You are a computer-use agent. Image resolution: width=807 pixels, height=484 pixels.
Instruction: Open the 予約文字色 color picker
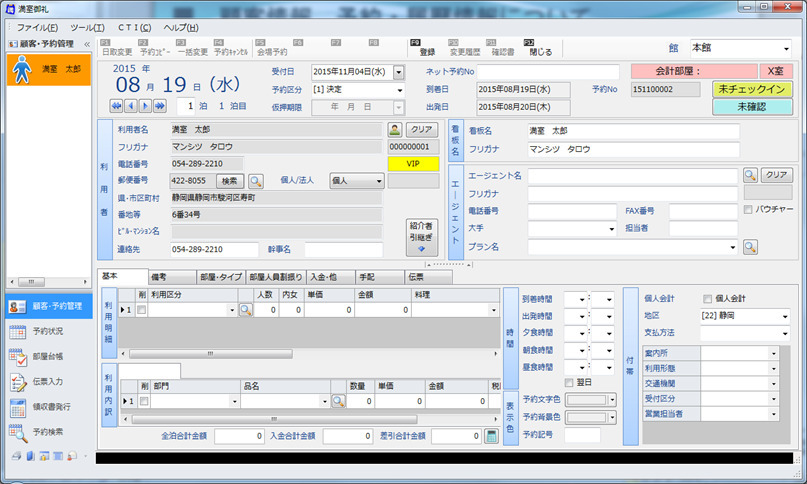coord(591,400)
